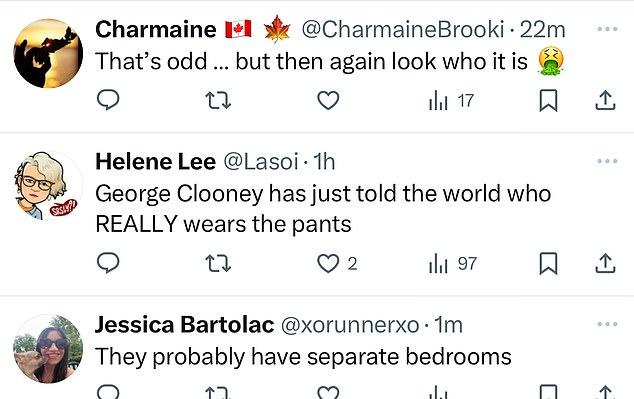Share Charmaine's tweet
The width and height of the screenshot is (634, 399).
coord(605,100)
